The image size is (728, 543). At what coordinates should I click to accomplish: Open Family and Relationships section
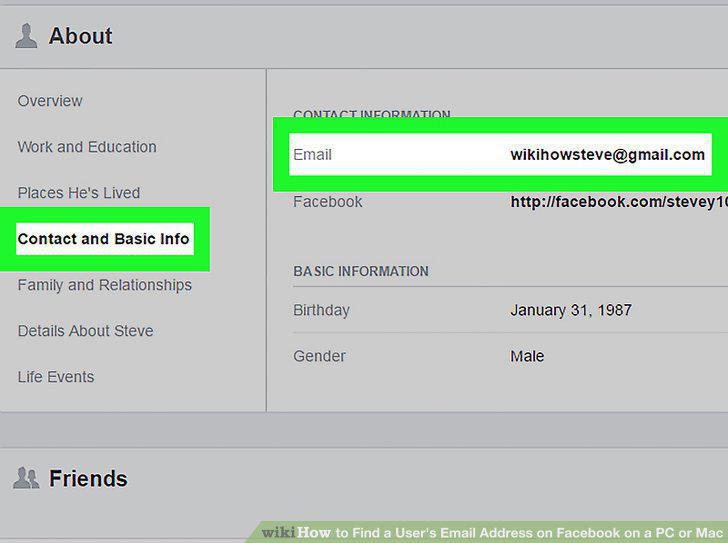(104, 285)
